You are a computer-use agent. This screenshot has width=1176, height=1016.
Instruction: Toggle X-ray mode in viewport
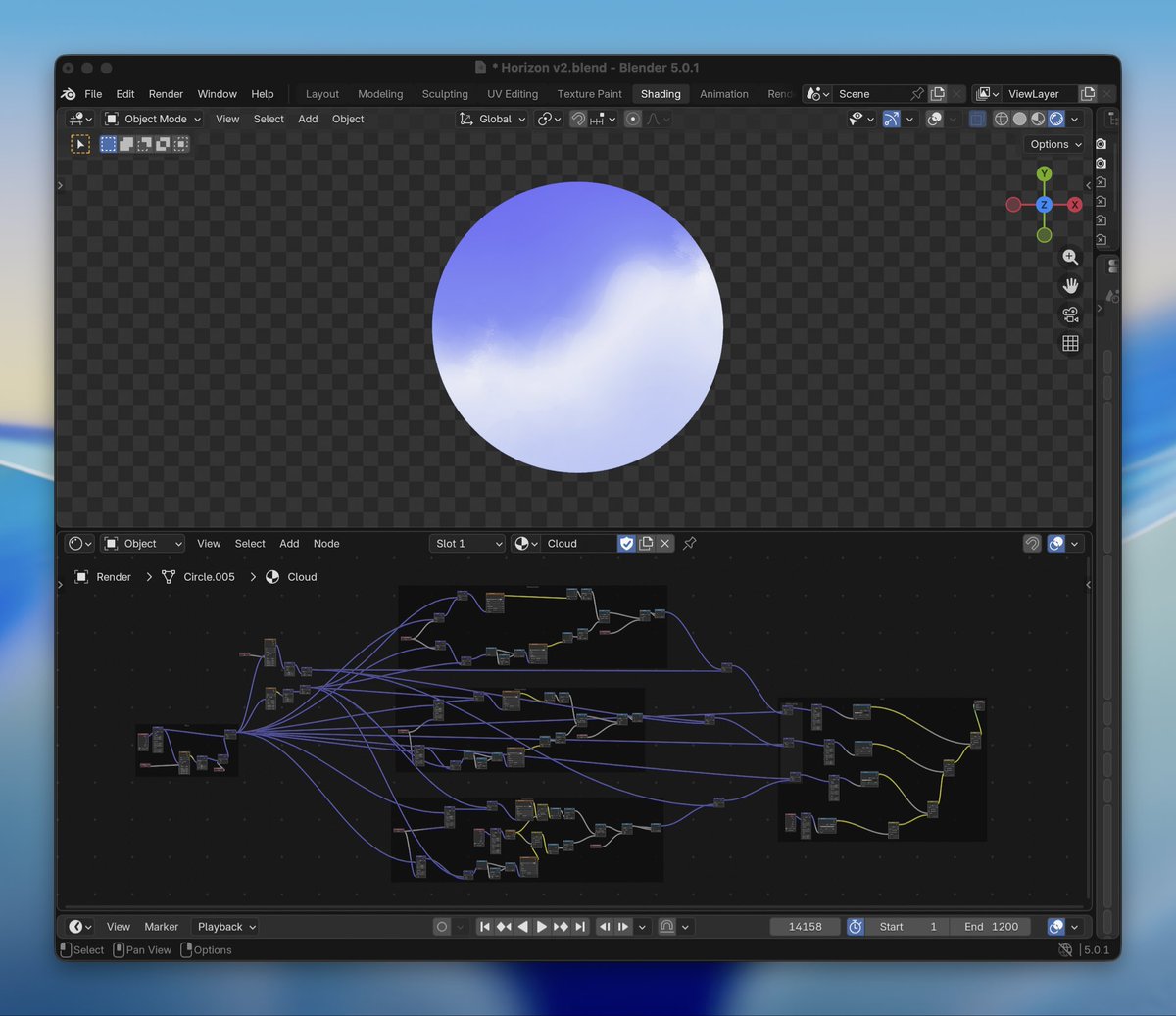pyautogui.click(x=977, y=119)
